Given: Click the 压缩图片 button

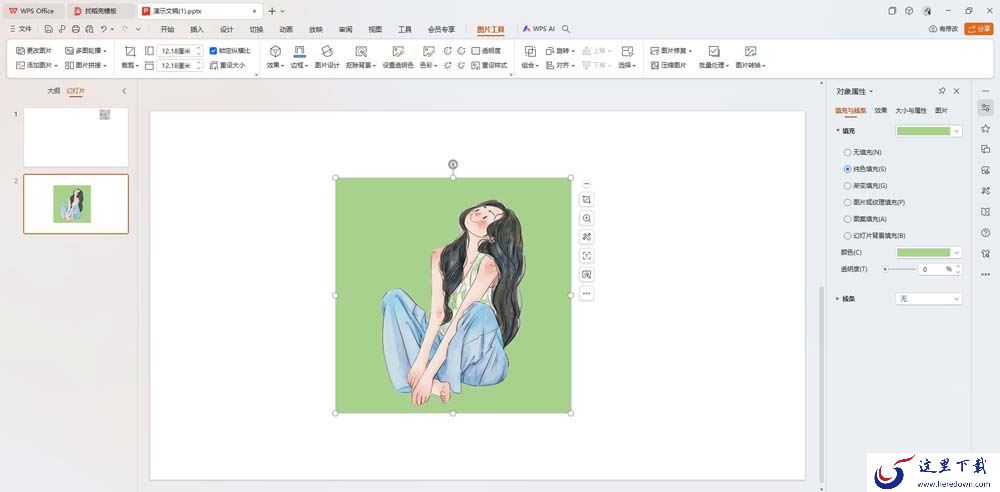Looking at the screenshot, I should pos(668,65).
